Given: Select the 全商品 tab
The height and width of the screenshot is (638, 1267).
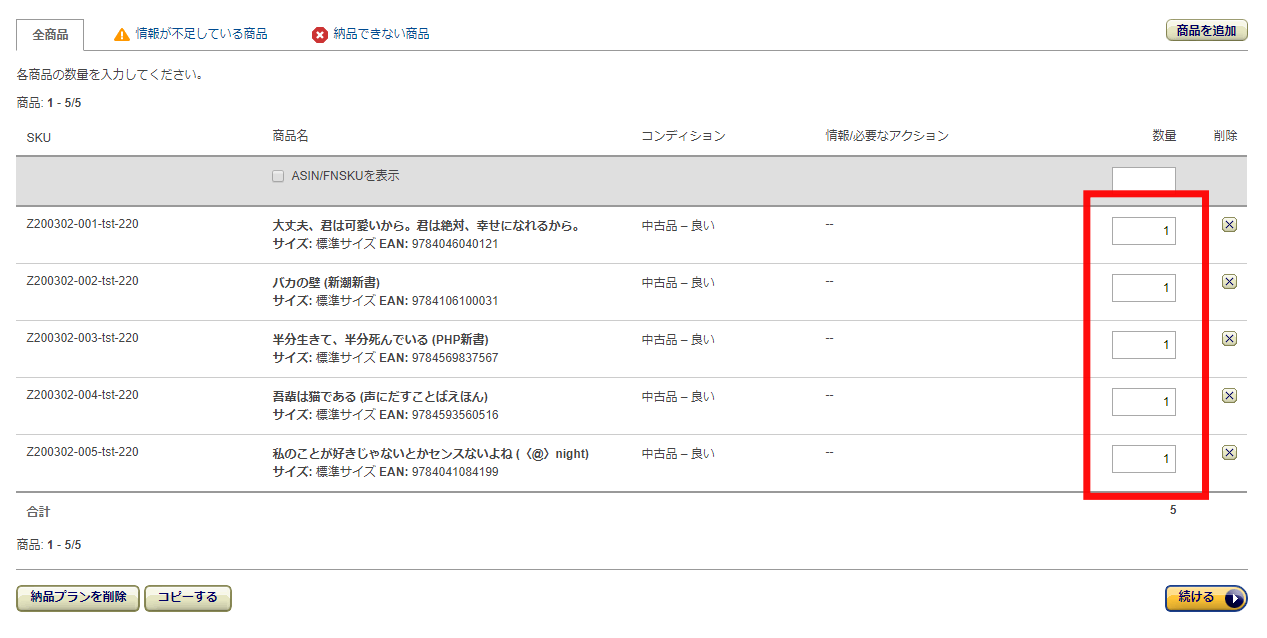Looking at the screenshot, I should pos(50,34).
